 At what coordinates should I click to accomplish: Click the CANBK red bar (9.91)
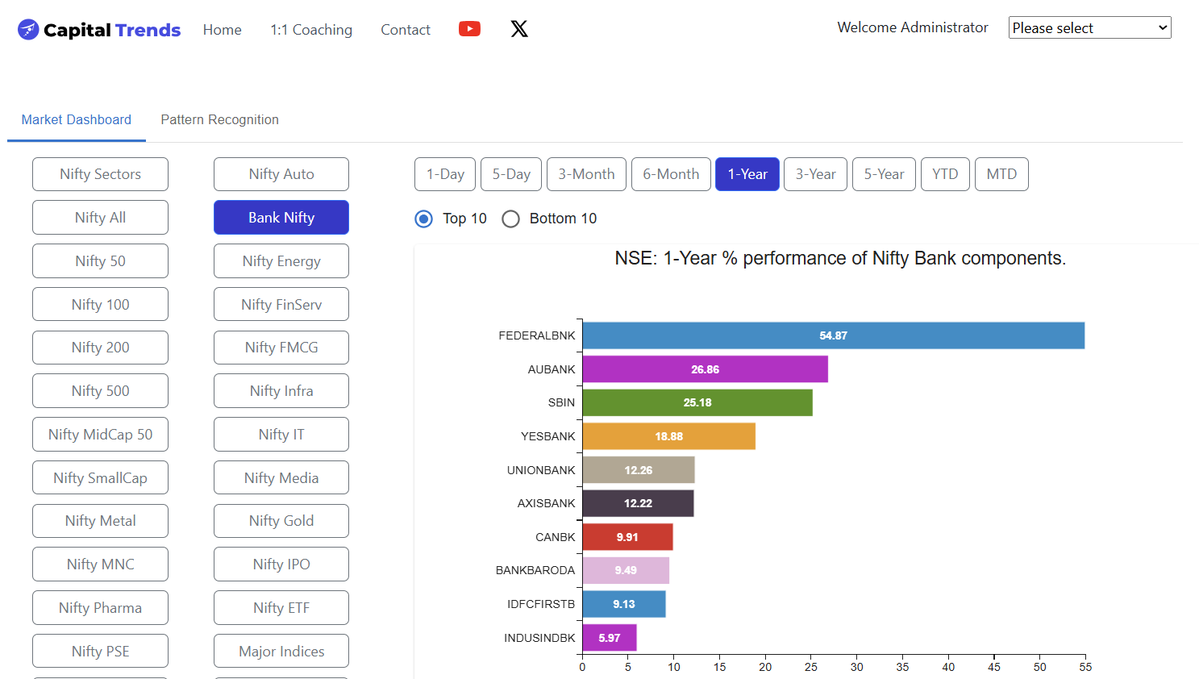[628, 537]
